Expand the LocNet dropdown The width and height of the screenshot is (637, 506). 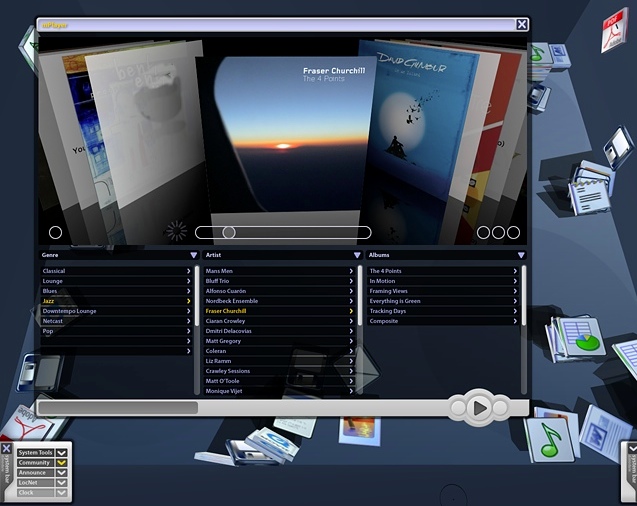tap(61, 482)
